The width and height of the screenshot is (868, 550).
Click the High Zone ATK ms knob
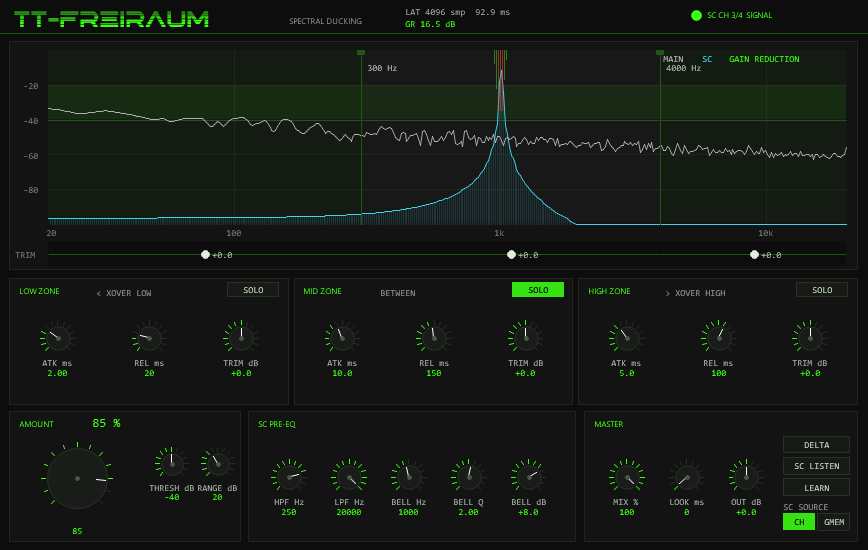point(627,338)
